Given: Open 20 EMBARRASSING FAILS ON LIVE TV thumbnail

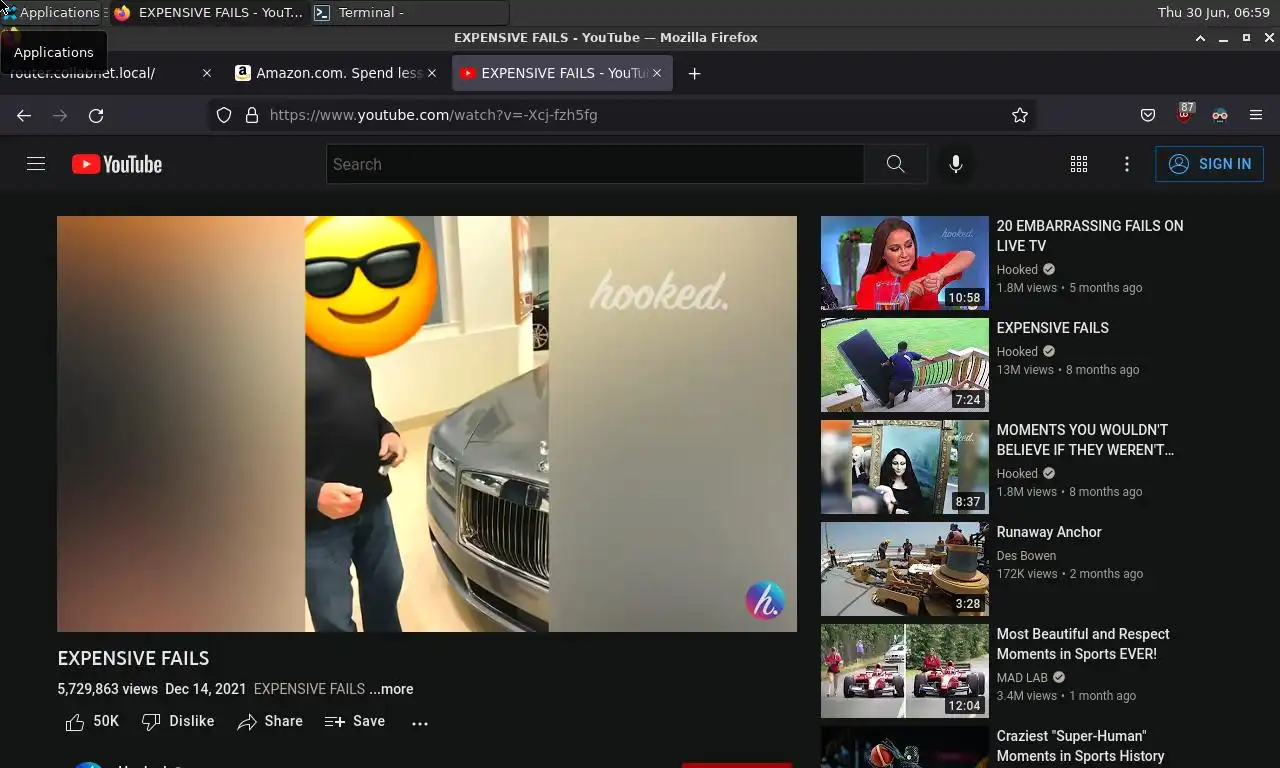Looking at the screenshot, I should pos(905,263).
